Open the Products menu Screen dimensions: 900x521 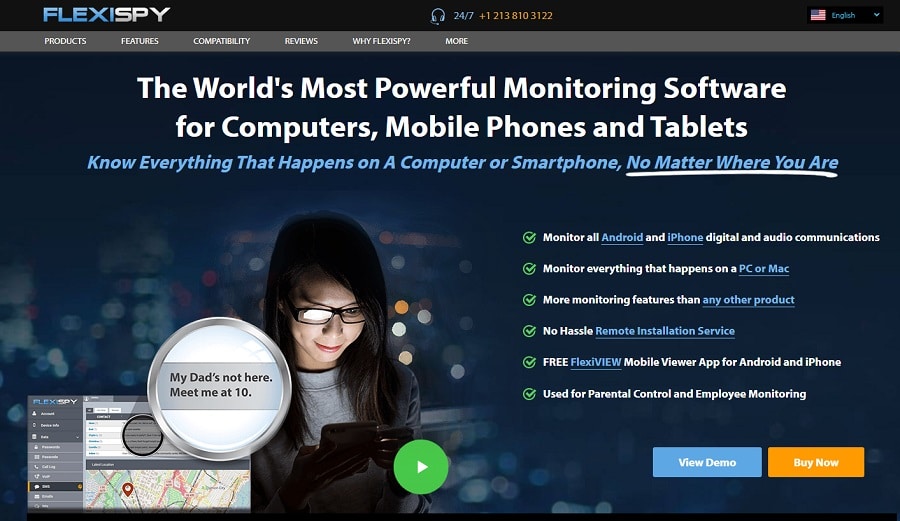(x=65, y=41)
